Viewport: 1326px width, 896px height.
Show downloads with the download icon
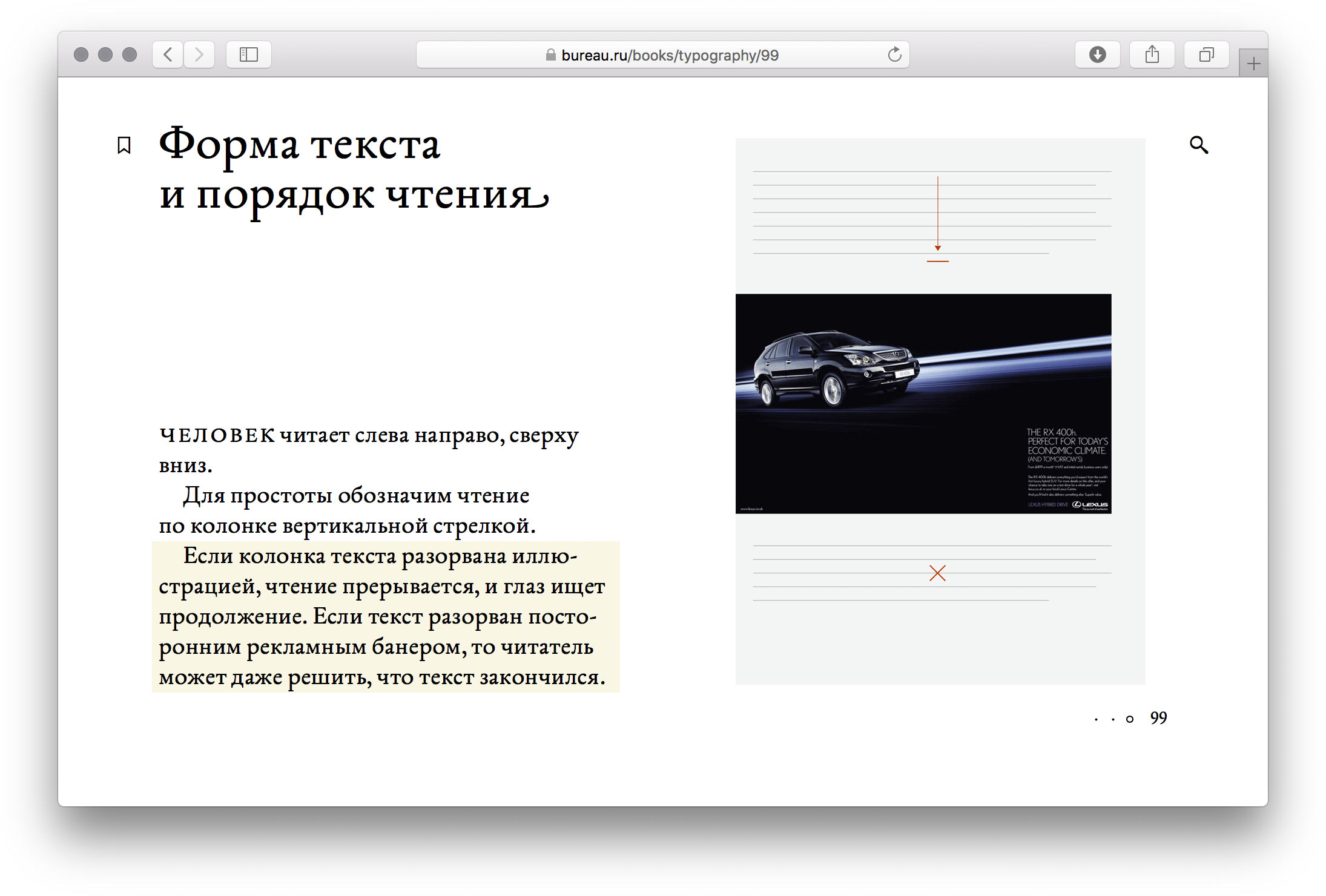(1097, 55)
